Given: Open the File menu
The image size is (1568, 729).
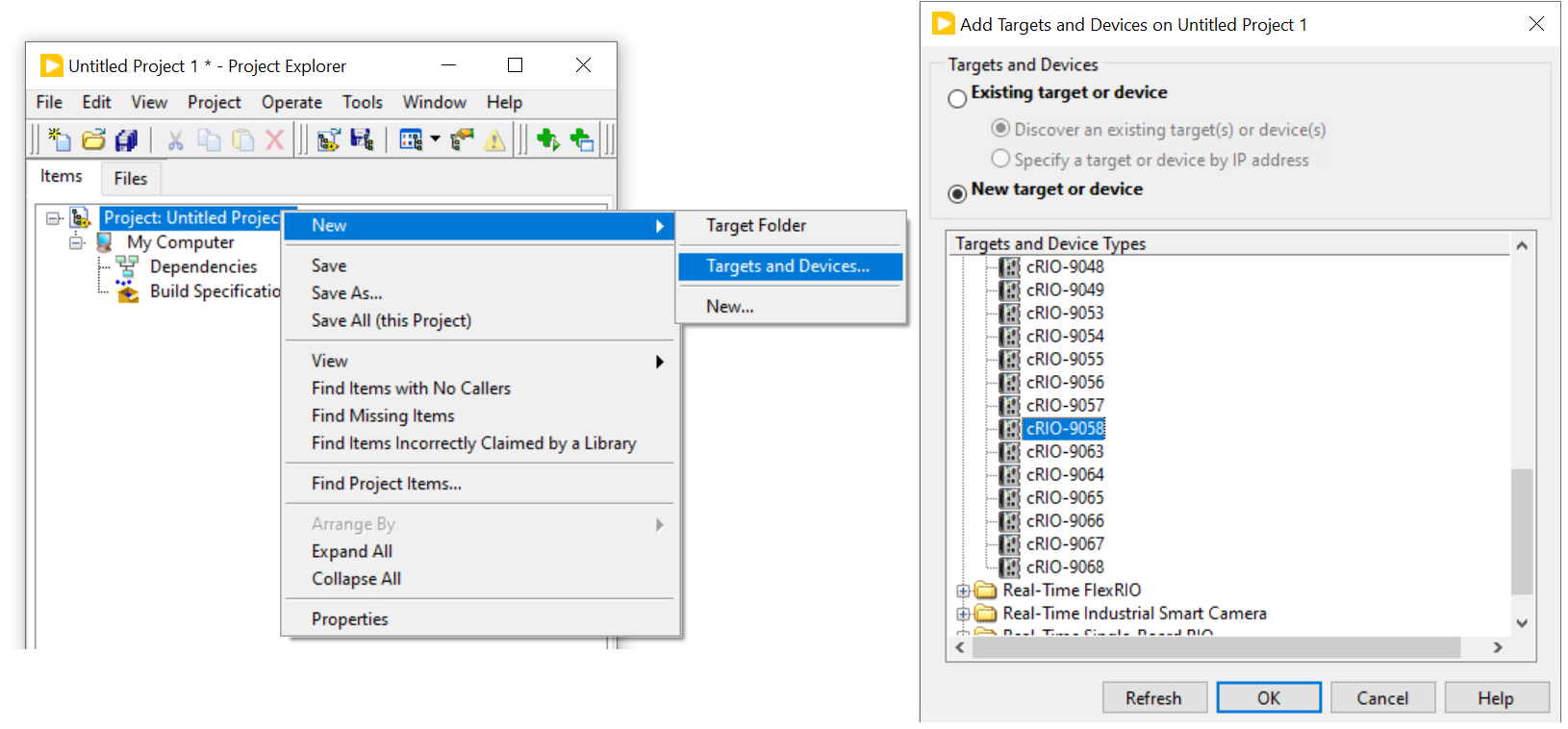Looking at the screenshot, I should [49, 102].
